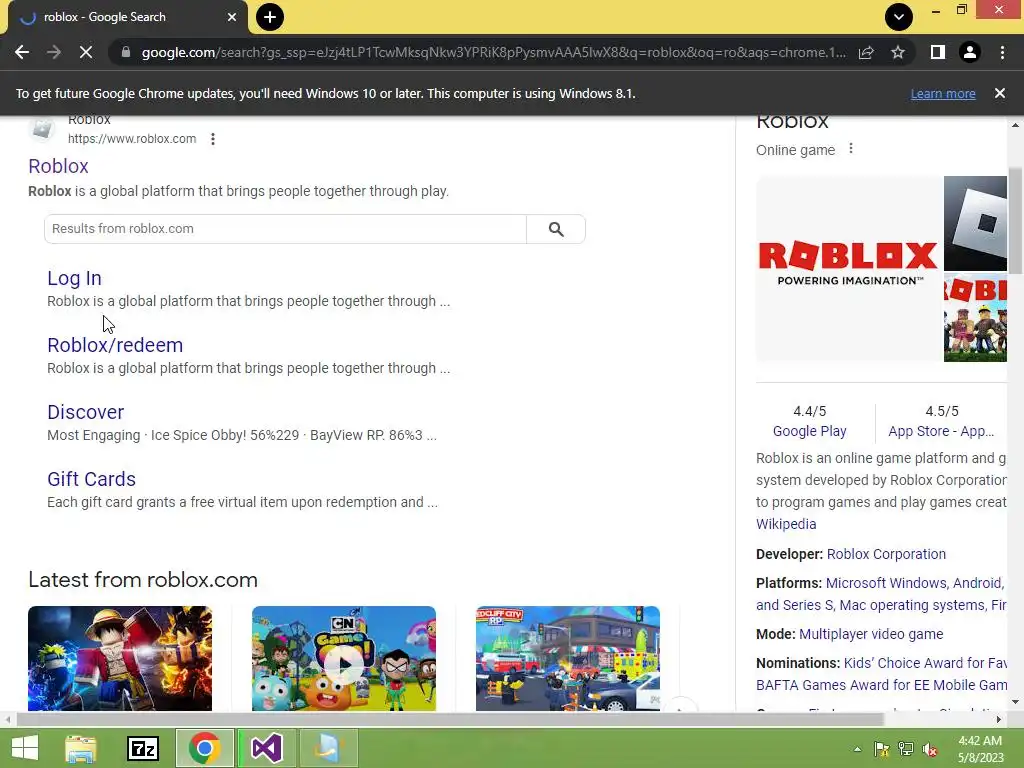1024x768 pixels.
Task: Open the Roblox/redeem sitelink
Action: pos(115,345)
